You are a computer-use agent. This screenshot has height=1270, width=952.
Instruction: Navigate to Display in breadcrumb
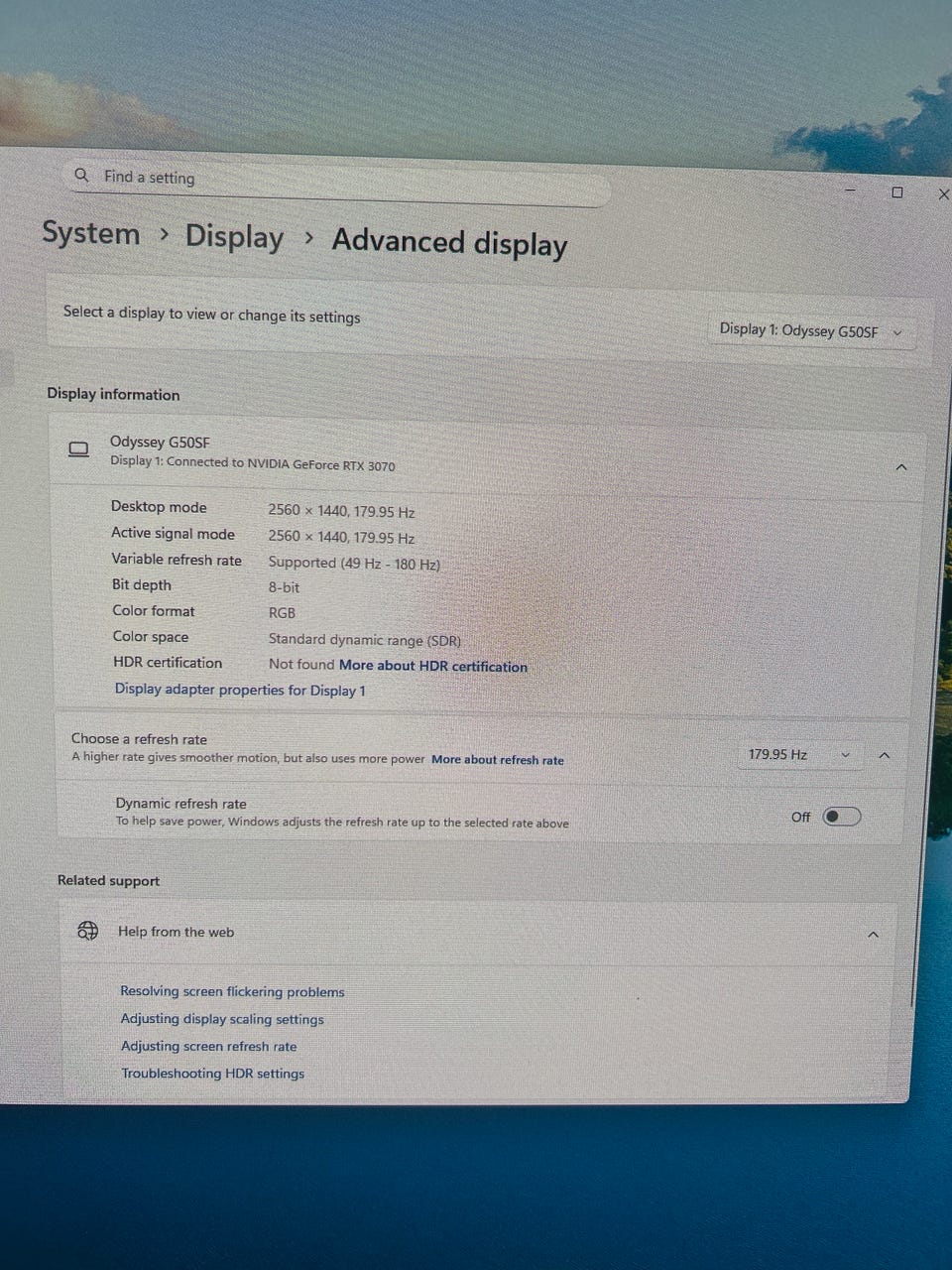click(x=234, y=237)
